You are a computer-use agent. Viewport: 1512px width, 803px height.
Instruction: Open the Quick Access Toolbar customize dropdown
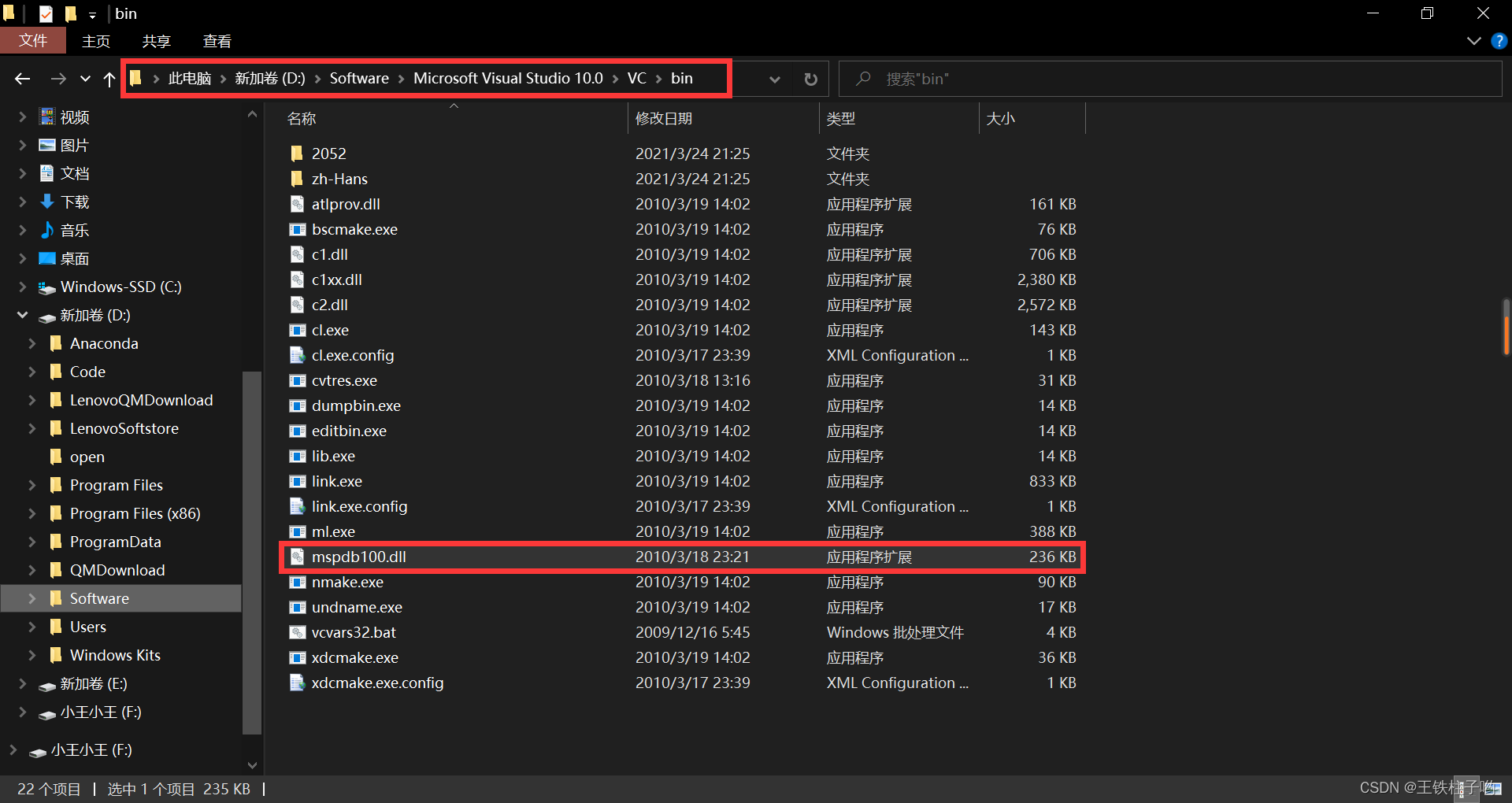[x=92, y=14]
